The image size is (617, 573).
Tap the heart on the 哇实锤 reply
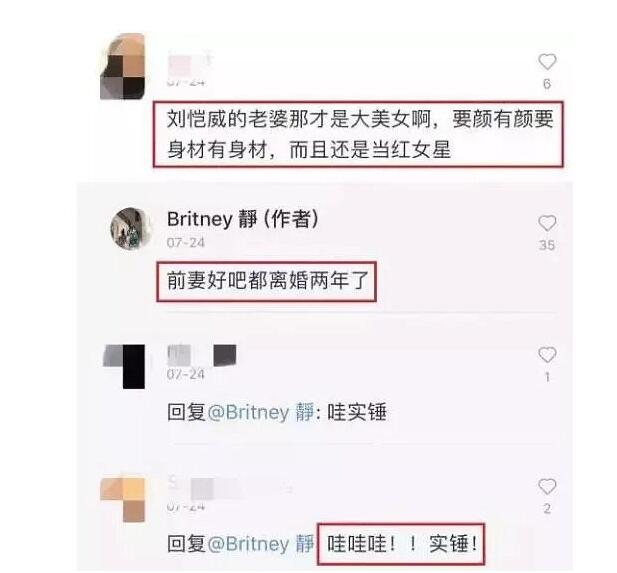click(x=547, y=355)
